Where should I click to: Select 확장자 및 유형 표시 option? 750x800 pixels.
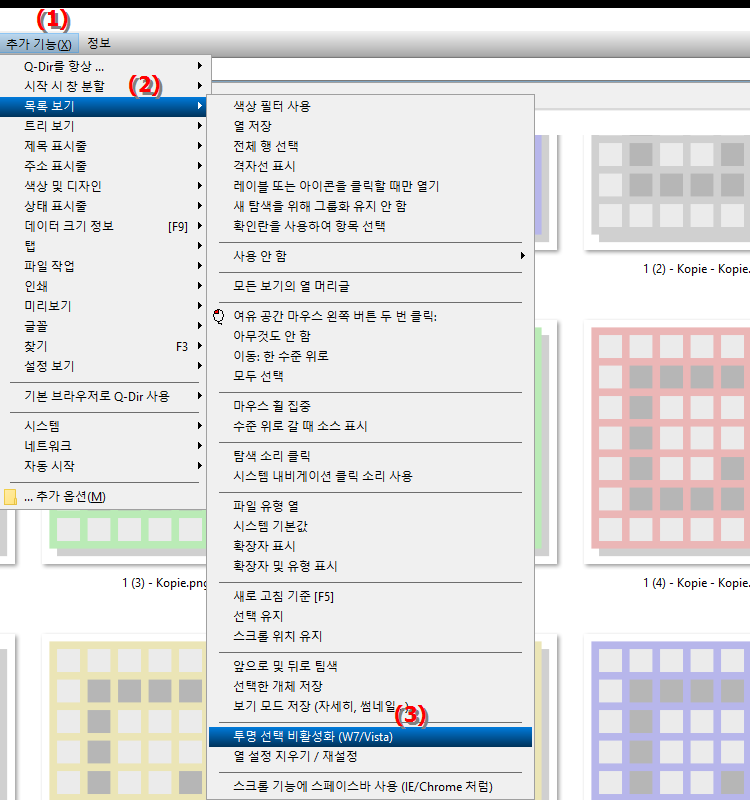[370, 566]
